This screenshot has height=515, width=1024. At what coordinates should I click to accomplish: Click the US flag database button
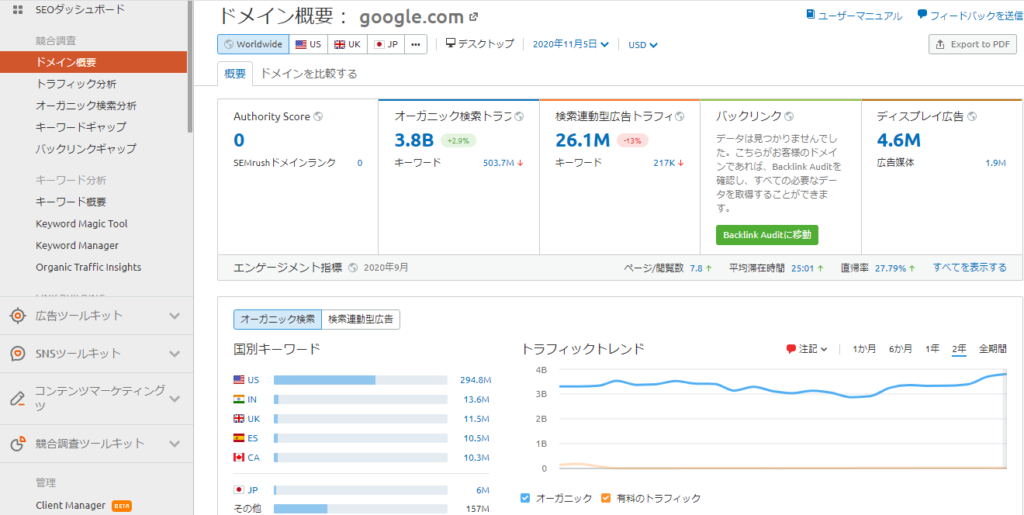(x=308, y=44)
